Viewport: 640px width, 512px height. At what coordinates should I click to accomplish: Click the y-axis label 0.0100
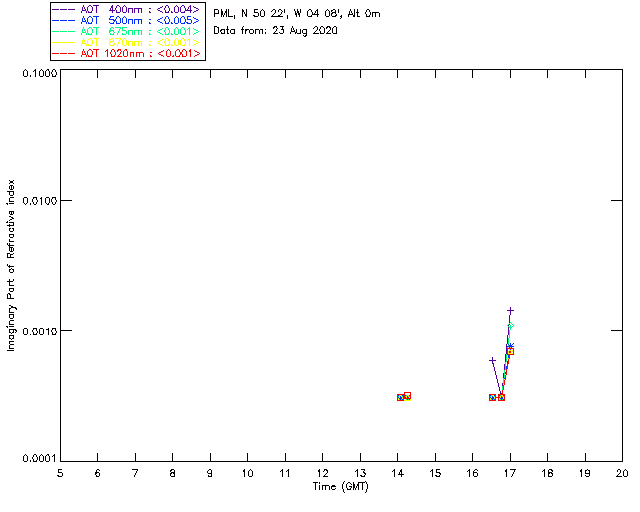(39, 200)
